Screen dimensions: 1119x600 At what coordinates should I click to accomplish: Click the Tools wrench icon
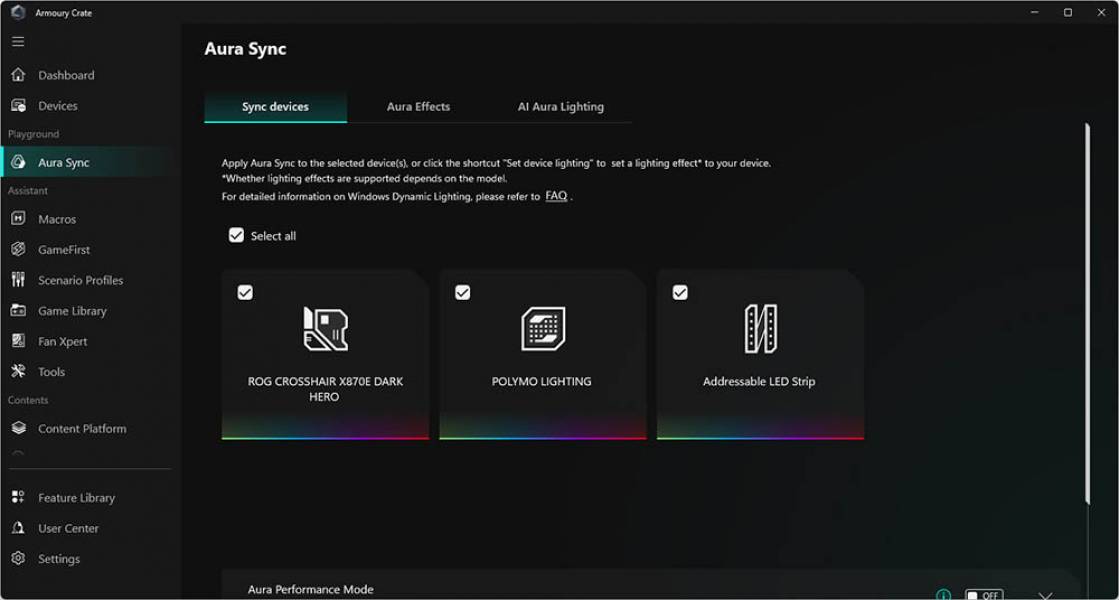(x=19, y=371)
